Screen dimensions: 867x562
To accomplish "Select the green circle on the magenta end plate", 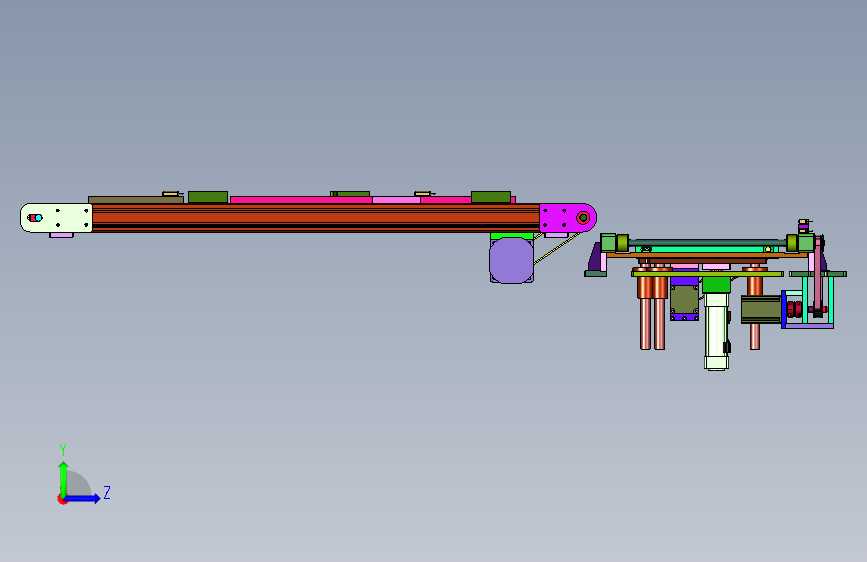I will 583,218.
